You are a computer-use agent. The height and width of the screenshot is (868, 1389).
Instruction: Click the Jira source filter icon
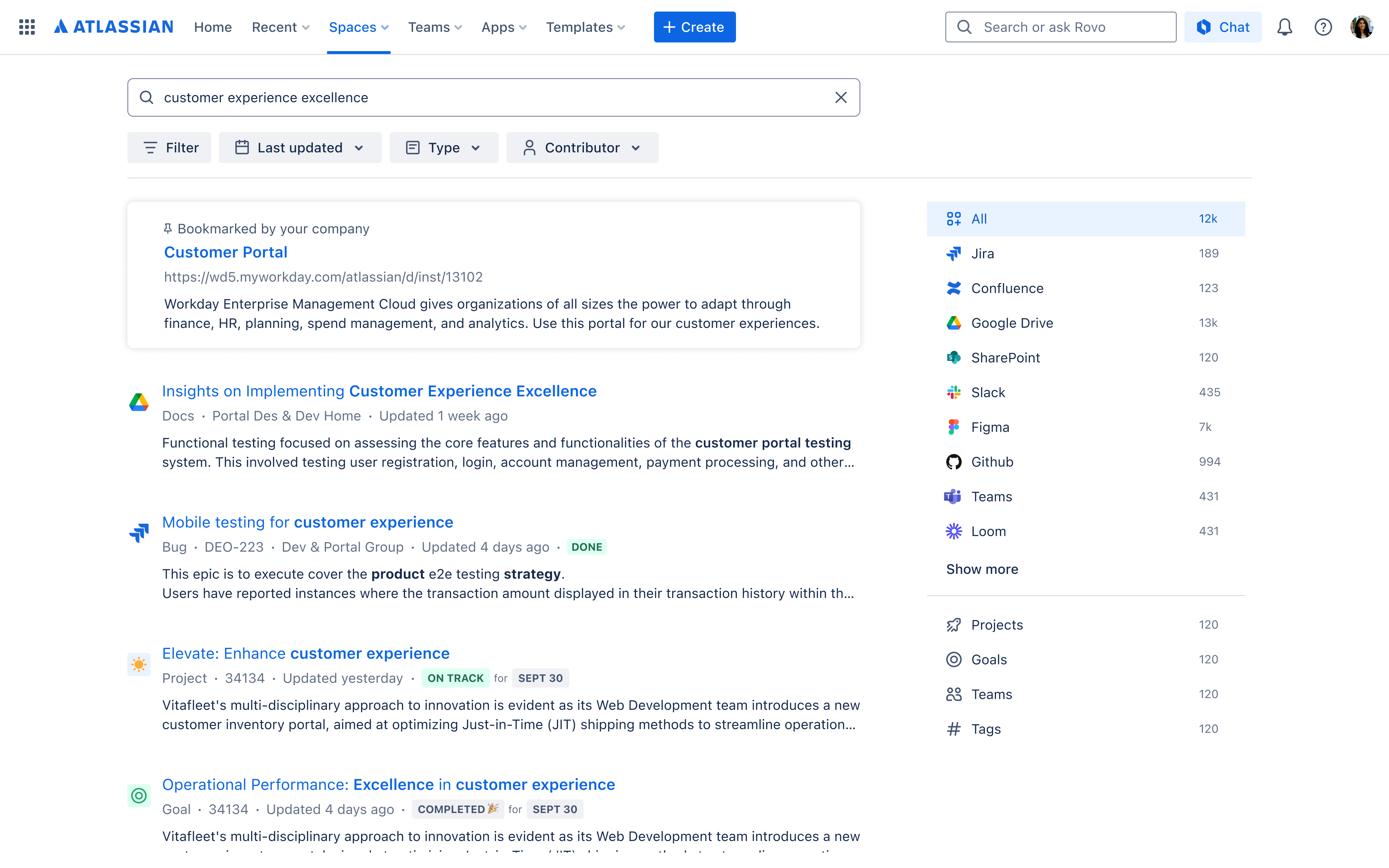[x=953, y=253]
